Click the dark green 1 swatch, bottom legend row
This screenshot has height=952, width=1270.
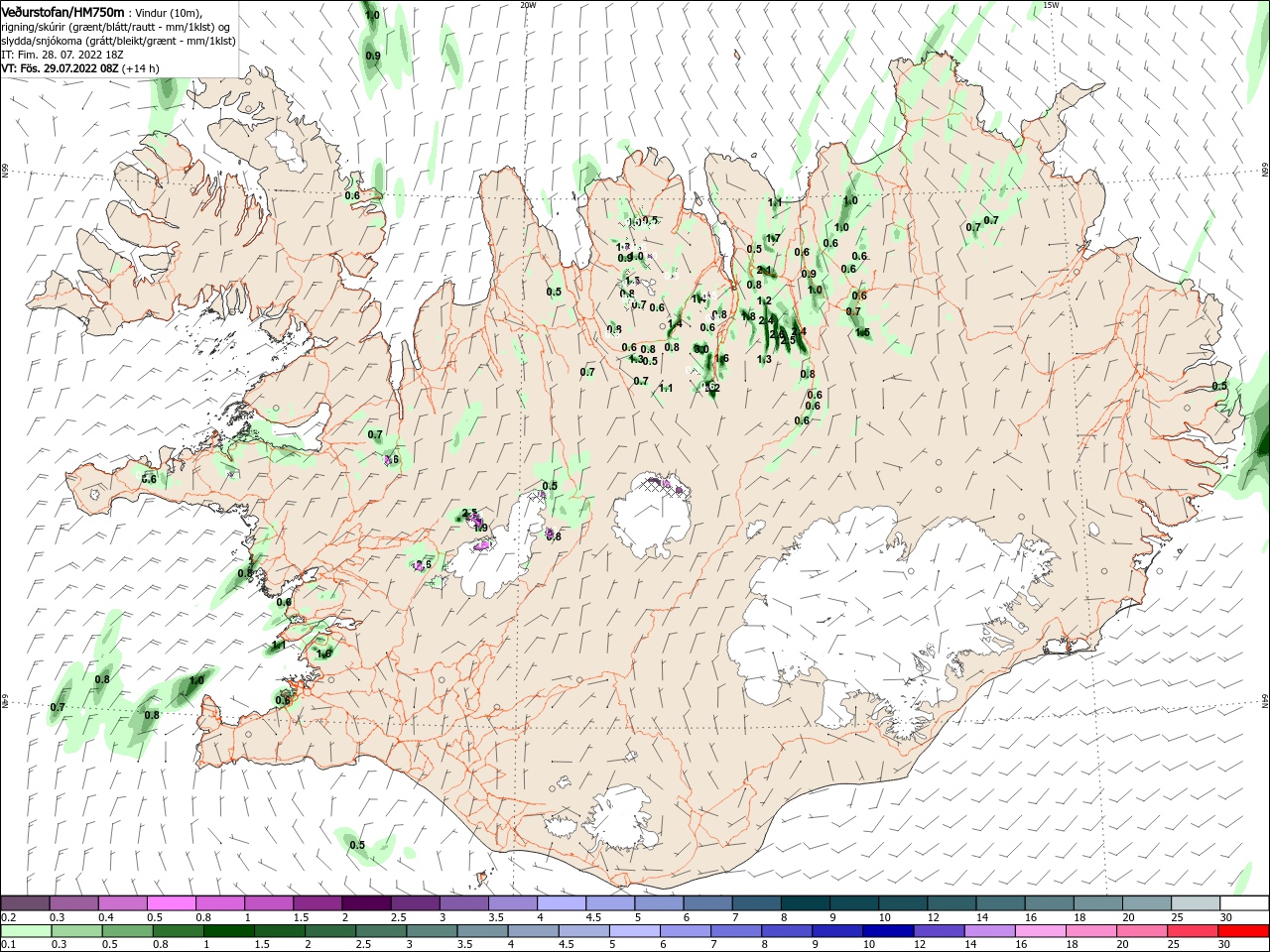(x=229, y=931)
